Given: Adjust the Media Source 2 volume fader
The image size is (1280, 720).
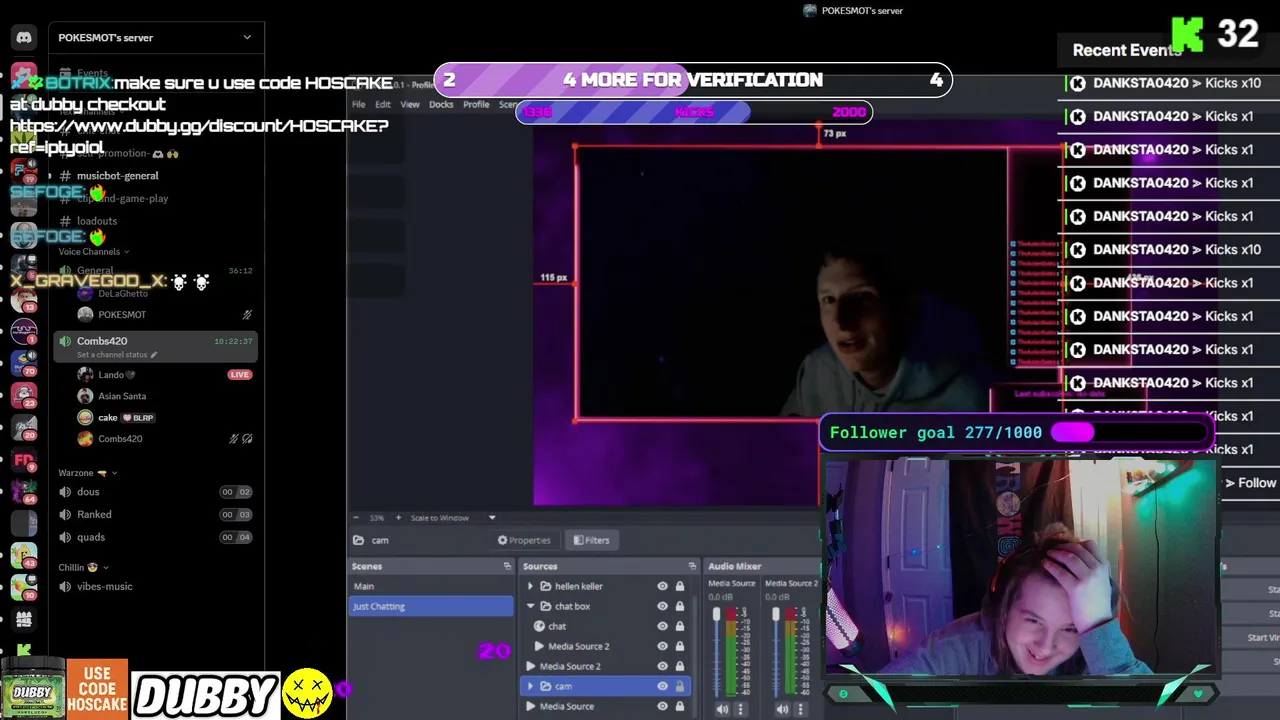Looking at the screenshot, I should coord(776,614).
